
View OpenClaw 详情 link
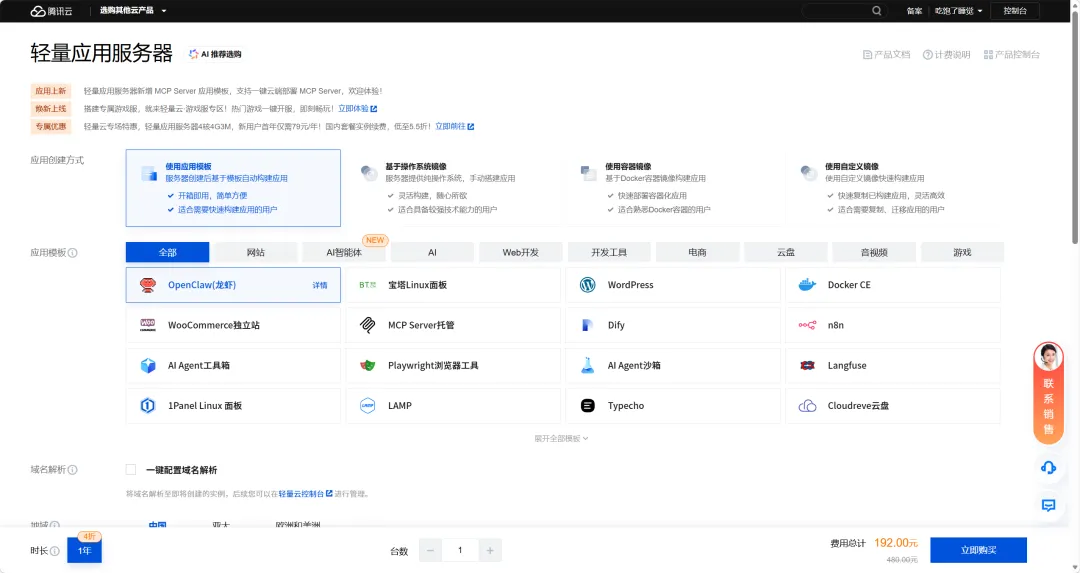(x=320, y=285)
